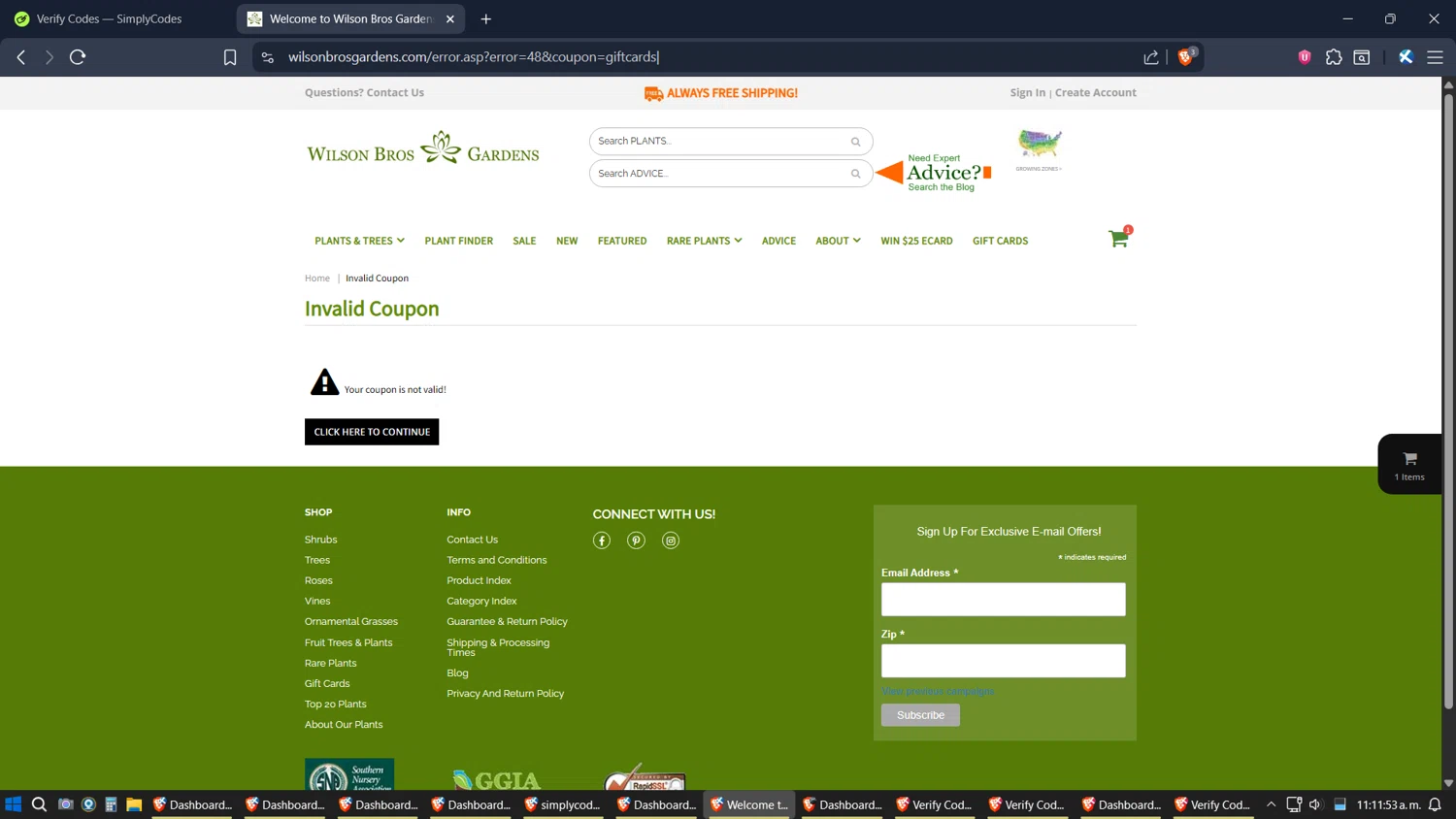Click the browser address bar URL

[474, 57]
